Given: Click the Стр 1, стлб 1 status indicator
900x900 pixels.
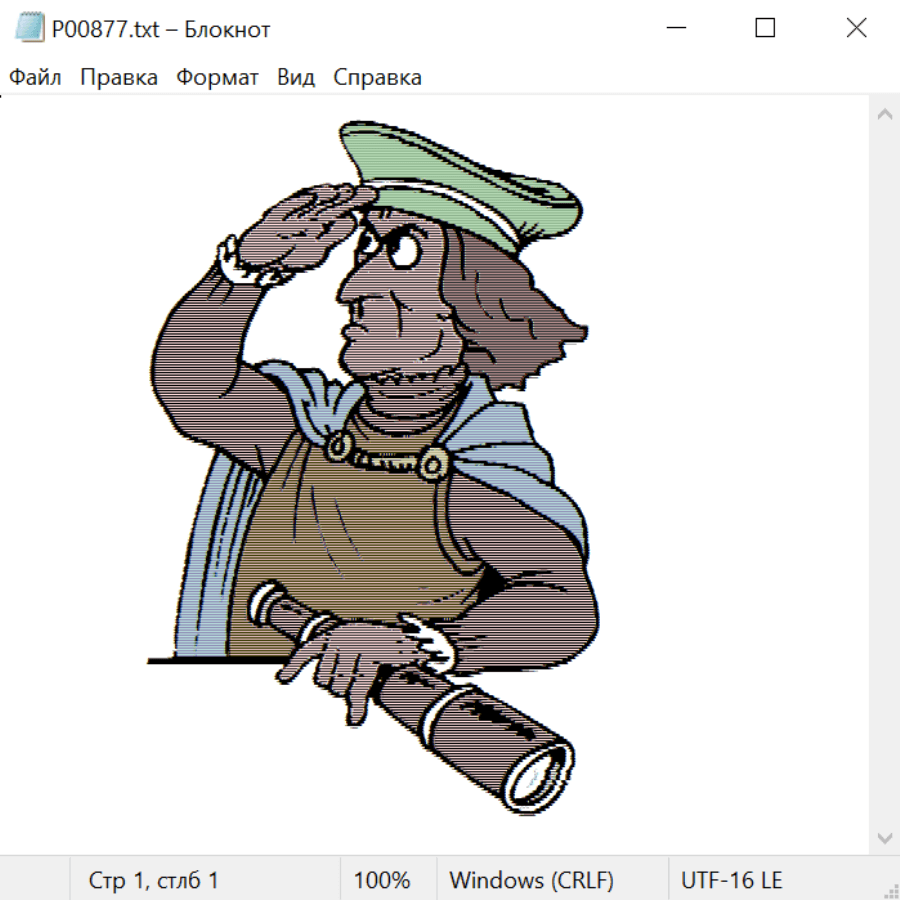Looking at the screenshot, I should coord(153,881).
